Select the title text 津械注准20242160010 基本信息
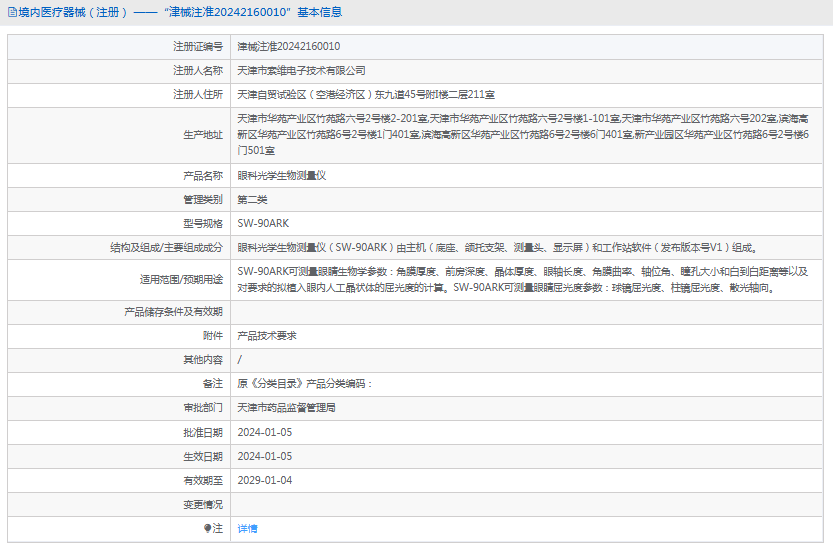The height and width of the screenshot is (545, 833). tap(253, 12)
